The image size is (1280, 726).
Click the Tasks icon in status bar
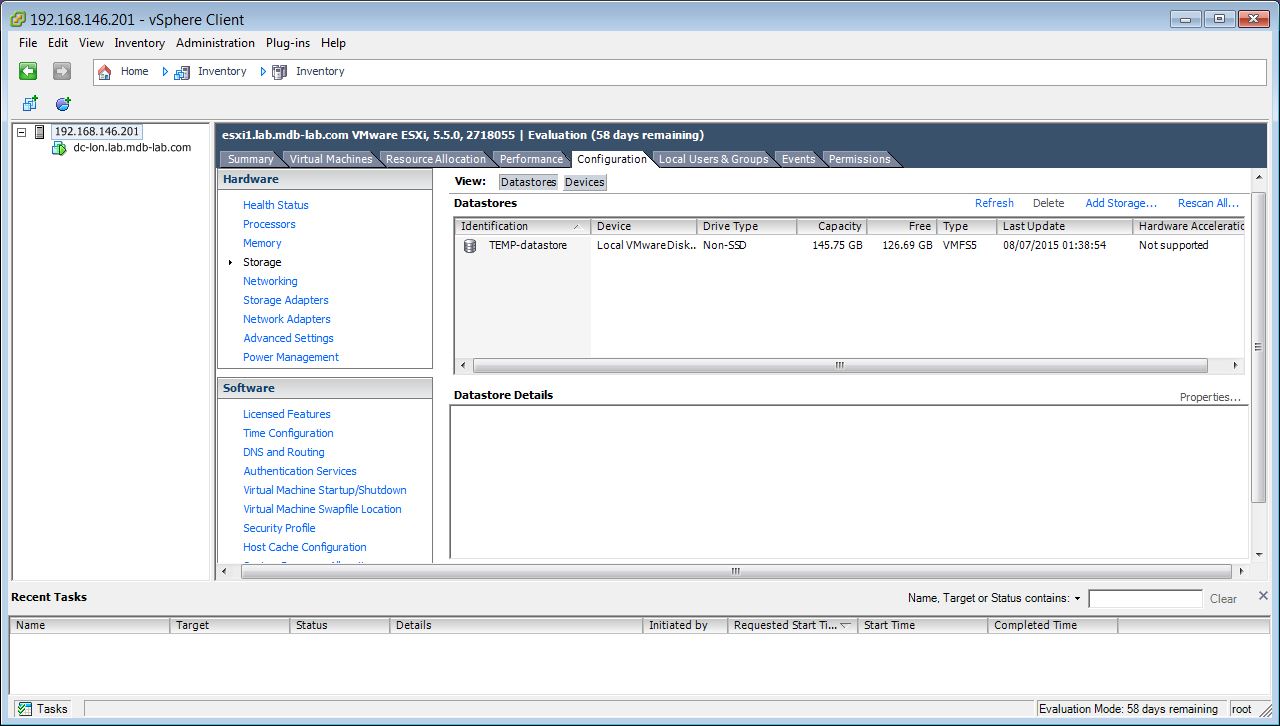25,709
